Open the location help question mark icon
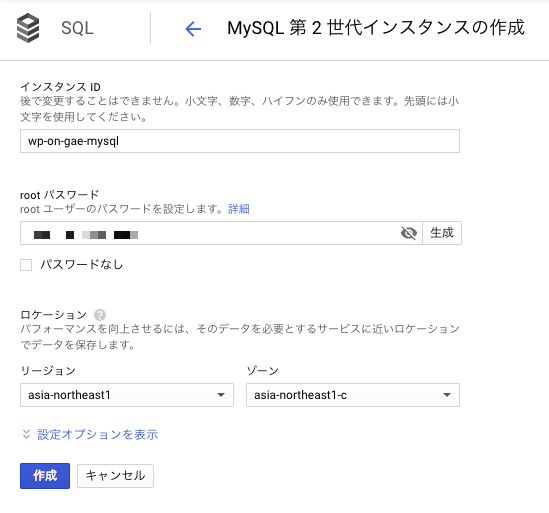 (100, 315)
